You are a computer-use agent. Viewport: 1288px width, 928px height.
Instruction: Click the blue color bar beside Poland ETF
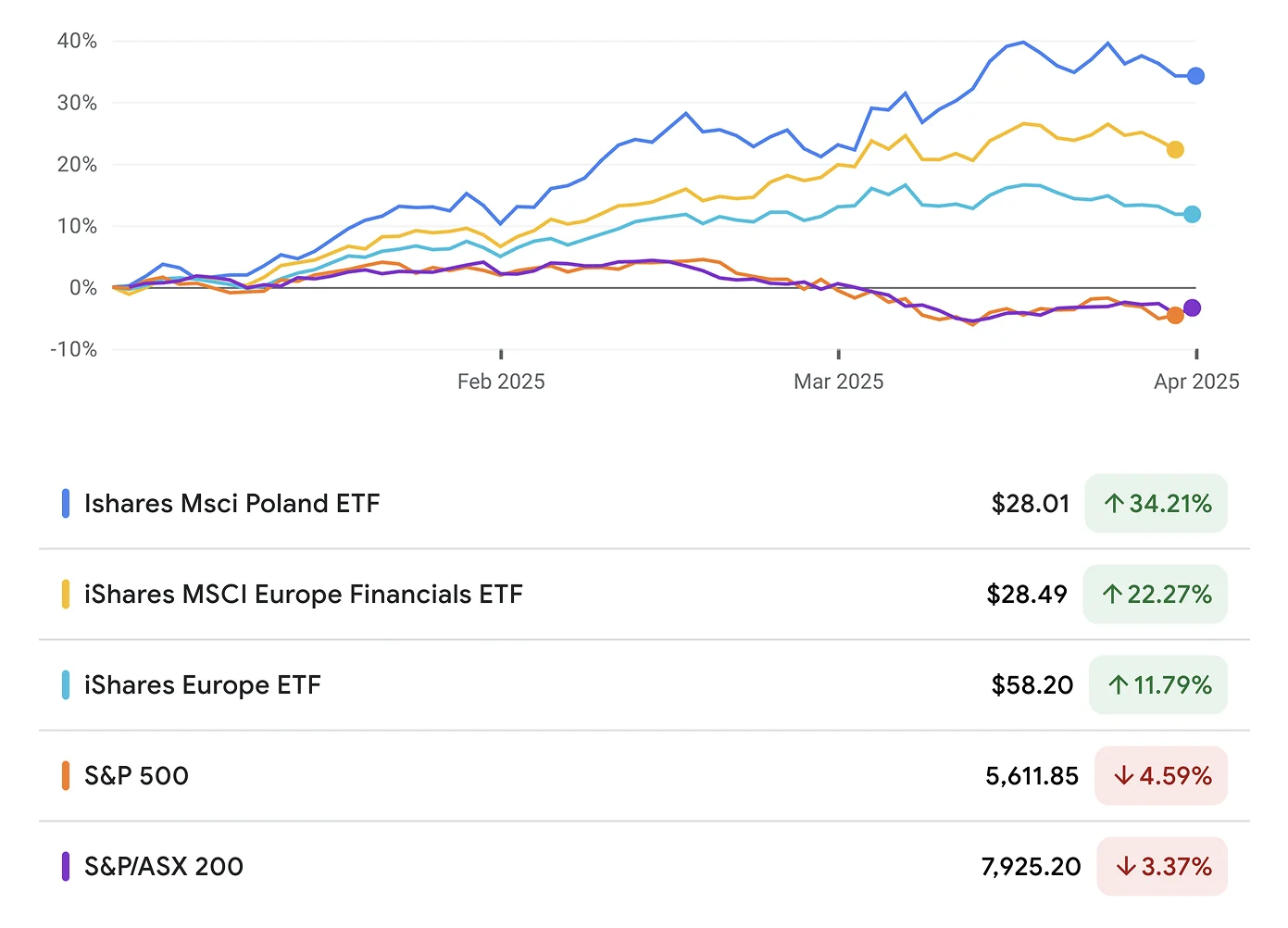click(66, 504)
